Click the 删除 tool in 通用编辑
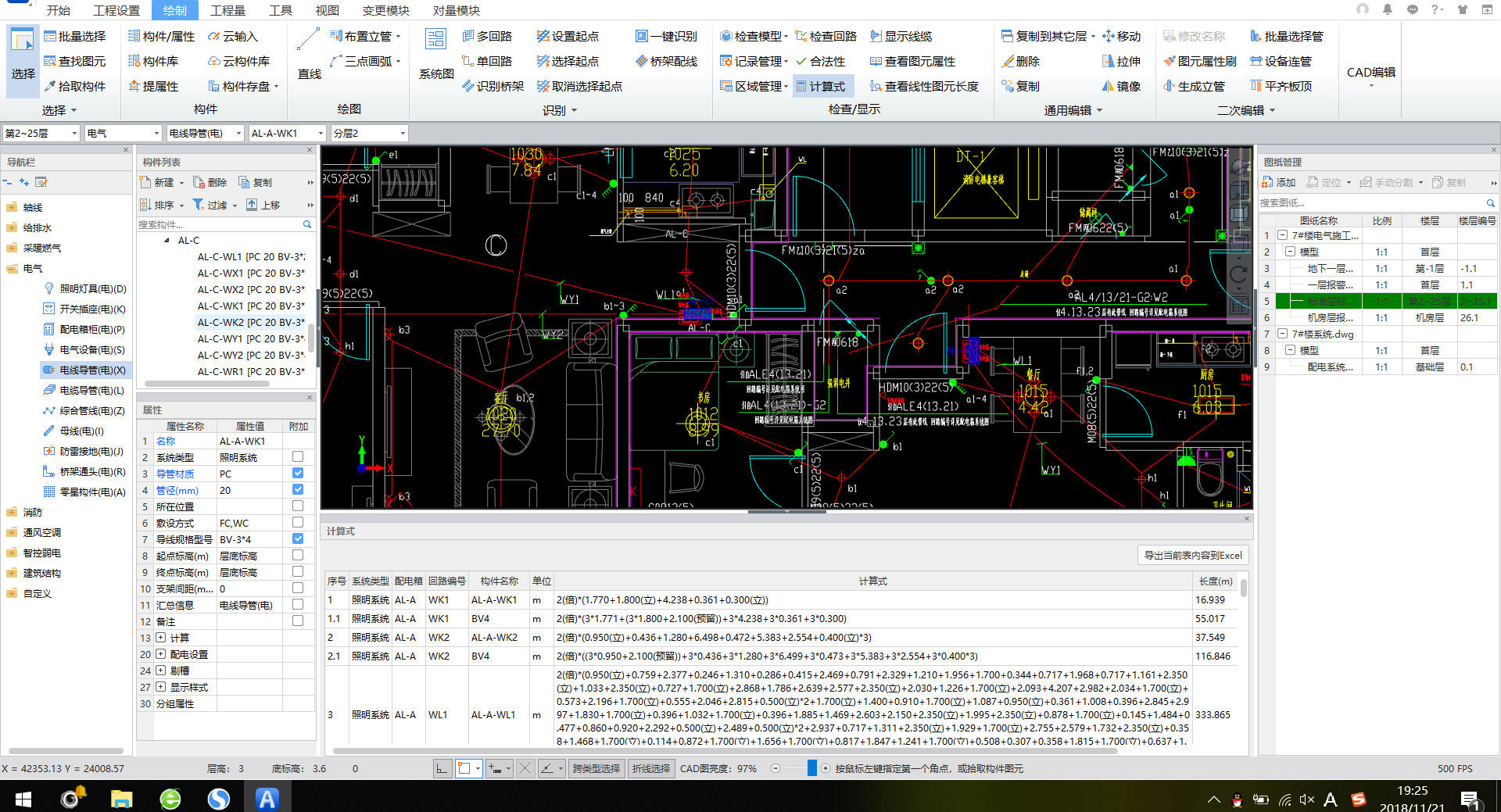Image resolution: width=1501 pixels, height=812 pixels. click(1020, 62)
